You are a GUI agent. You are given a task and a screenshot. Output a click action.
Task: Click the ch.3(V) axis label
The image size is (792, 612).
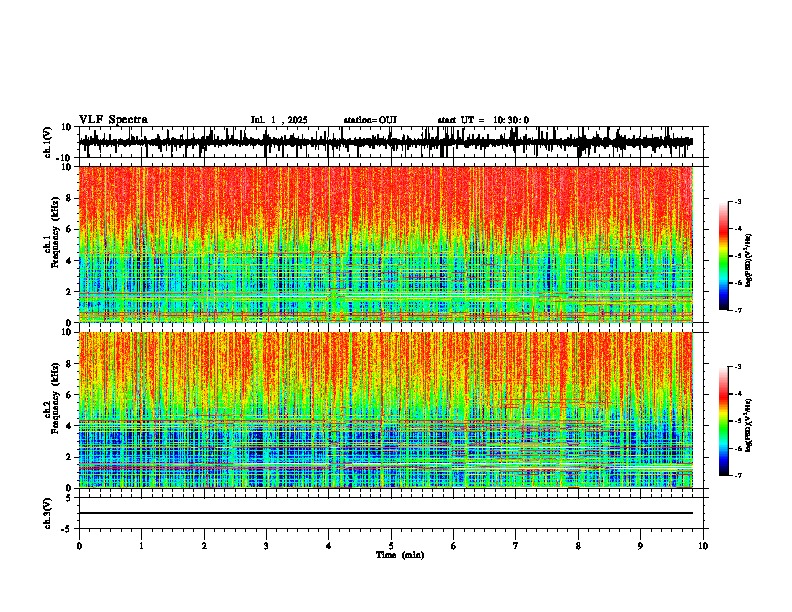tap(49, 513)
